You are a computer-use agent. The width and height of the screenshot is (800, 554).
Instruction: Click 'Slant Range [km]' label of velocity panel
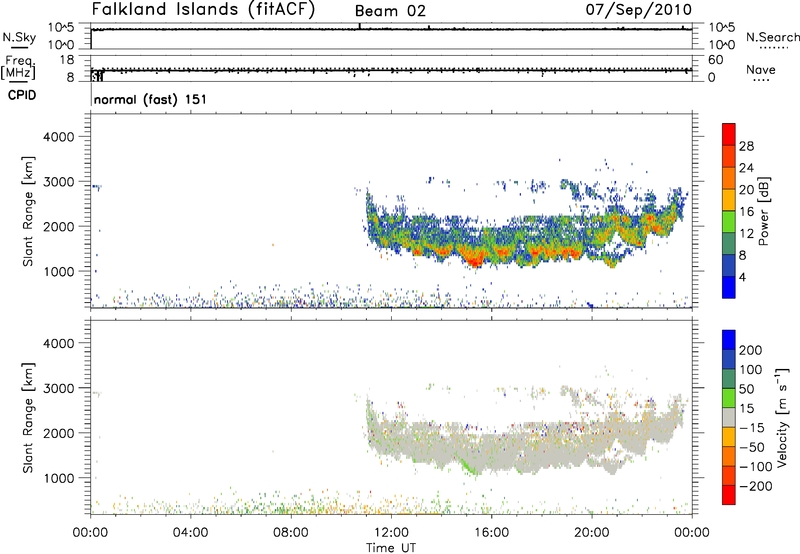[x=28, y=418]
